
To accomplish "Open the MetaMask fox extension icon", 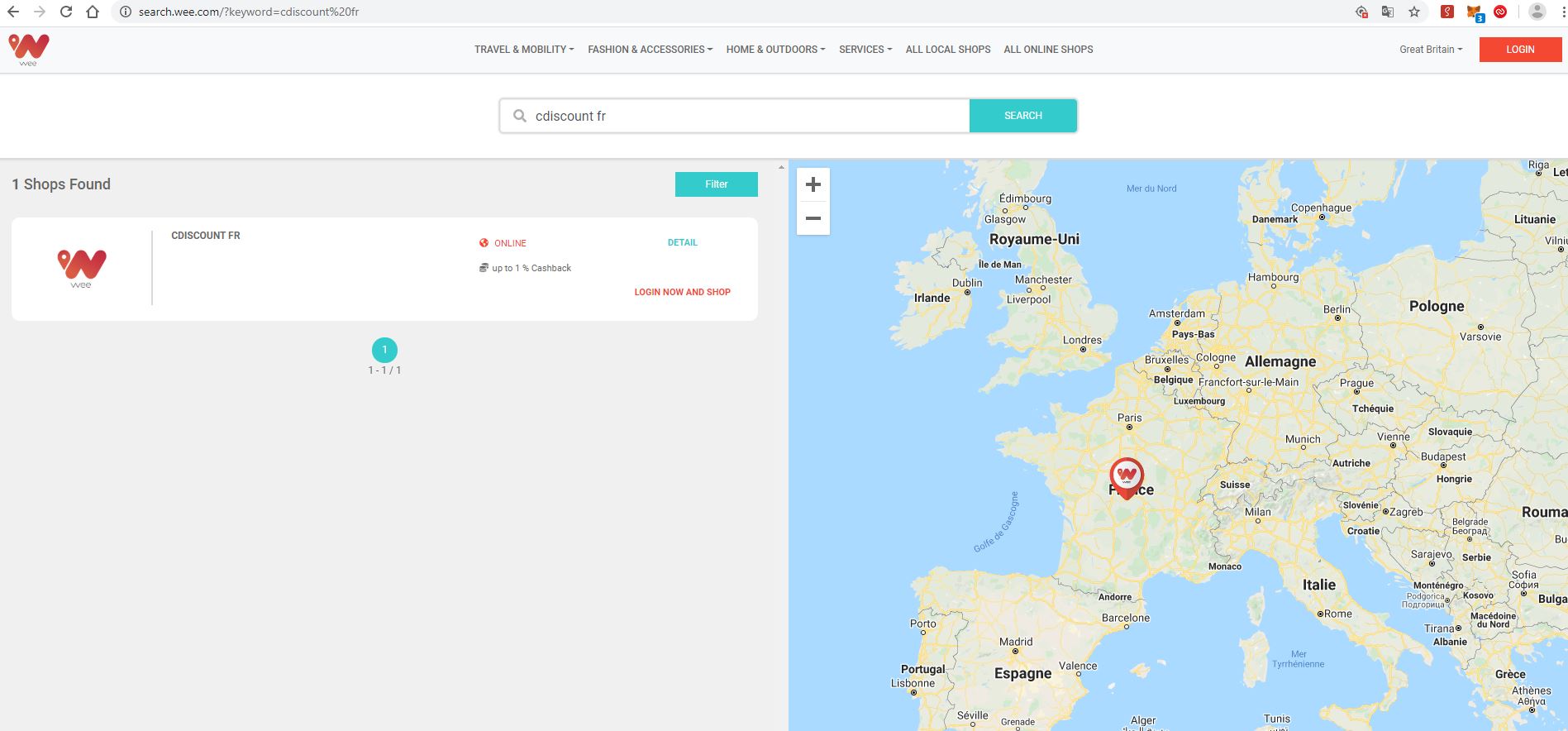I will (x=1474, y=12).
